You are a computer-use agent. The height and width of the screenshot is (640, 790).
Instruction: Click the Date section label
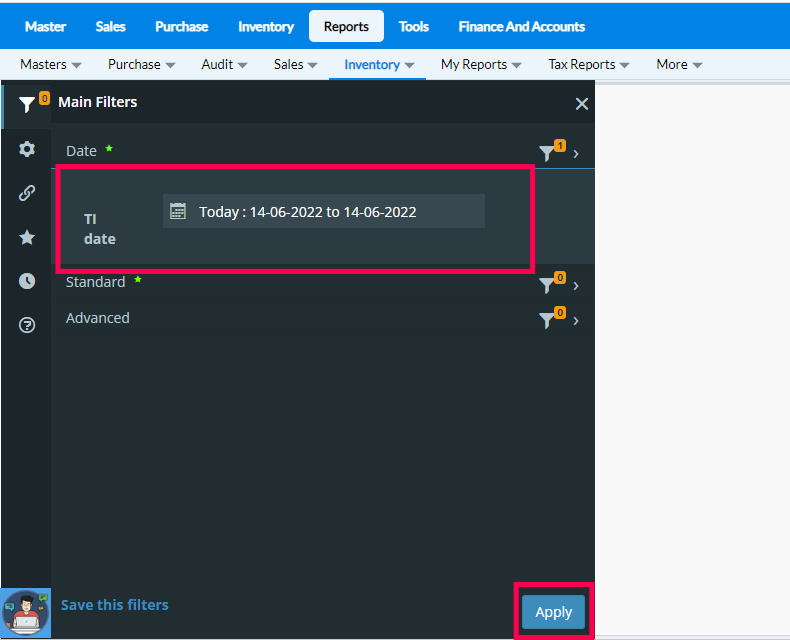click(81, 151)
